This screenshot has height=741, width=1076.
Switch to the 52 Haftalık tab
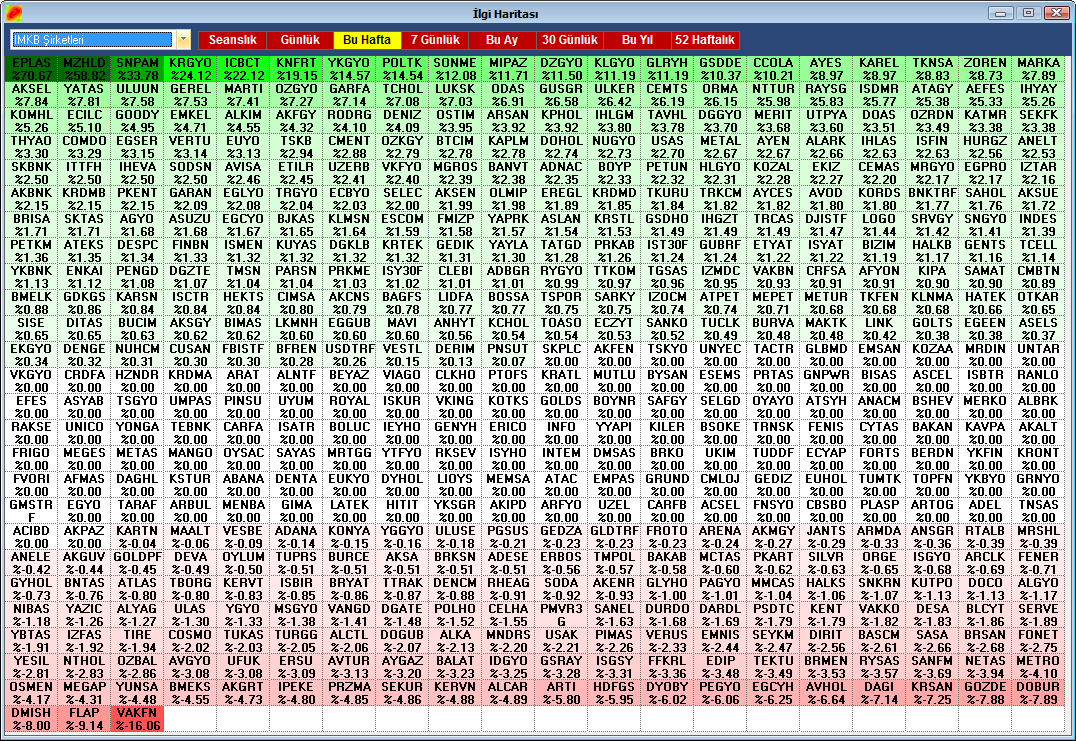tap(705, 40)
